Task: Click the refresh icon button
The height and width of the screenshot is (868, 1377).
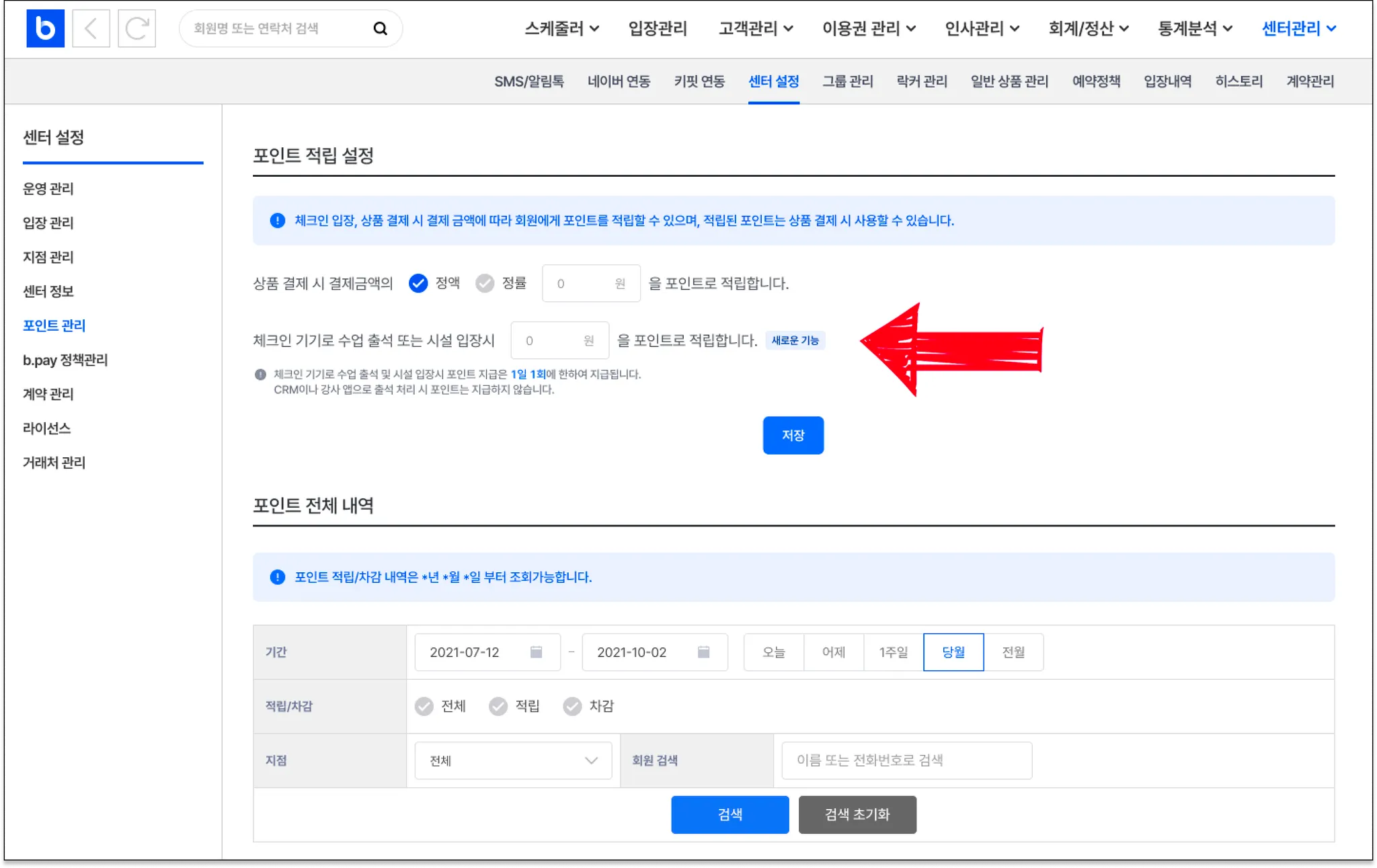Action: pos(136,28)
